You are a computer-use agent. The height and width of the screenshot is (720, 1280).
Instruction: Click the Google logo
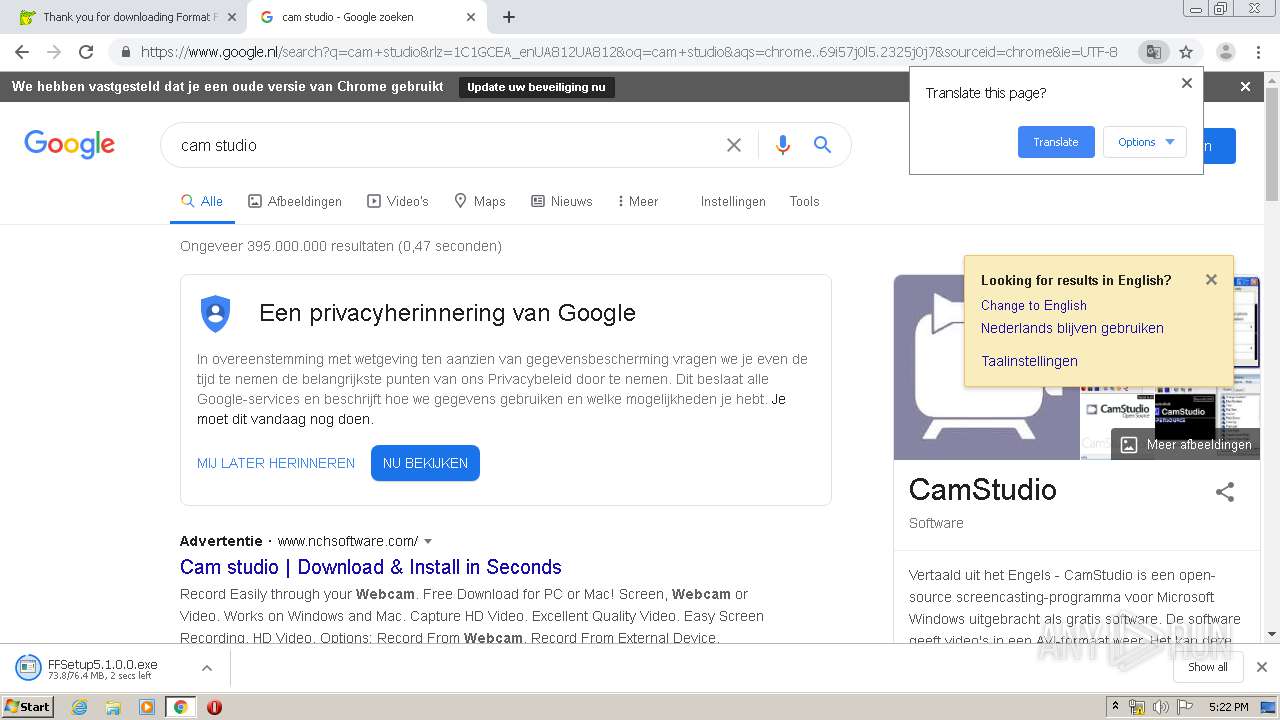69,145
